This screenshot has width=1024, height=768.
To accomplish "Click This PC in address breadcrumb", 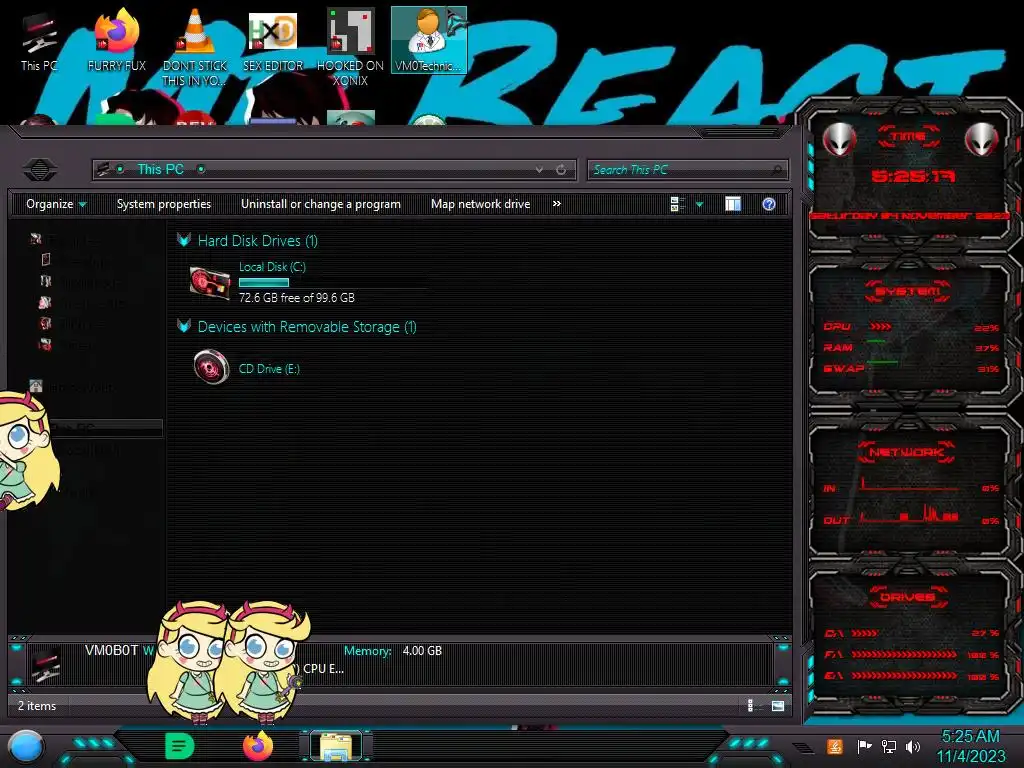I will [x=161, y=169].
